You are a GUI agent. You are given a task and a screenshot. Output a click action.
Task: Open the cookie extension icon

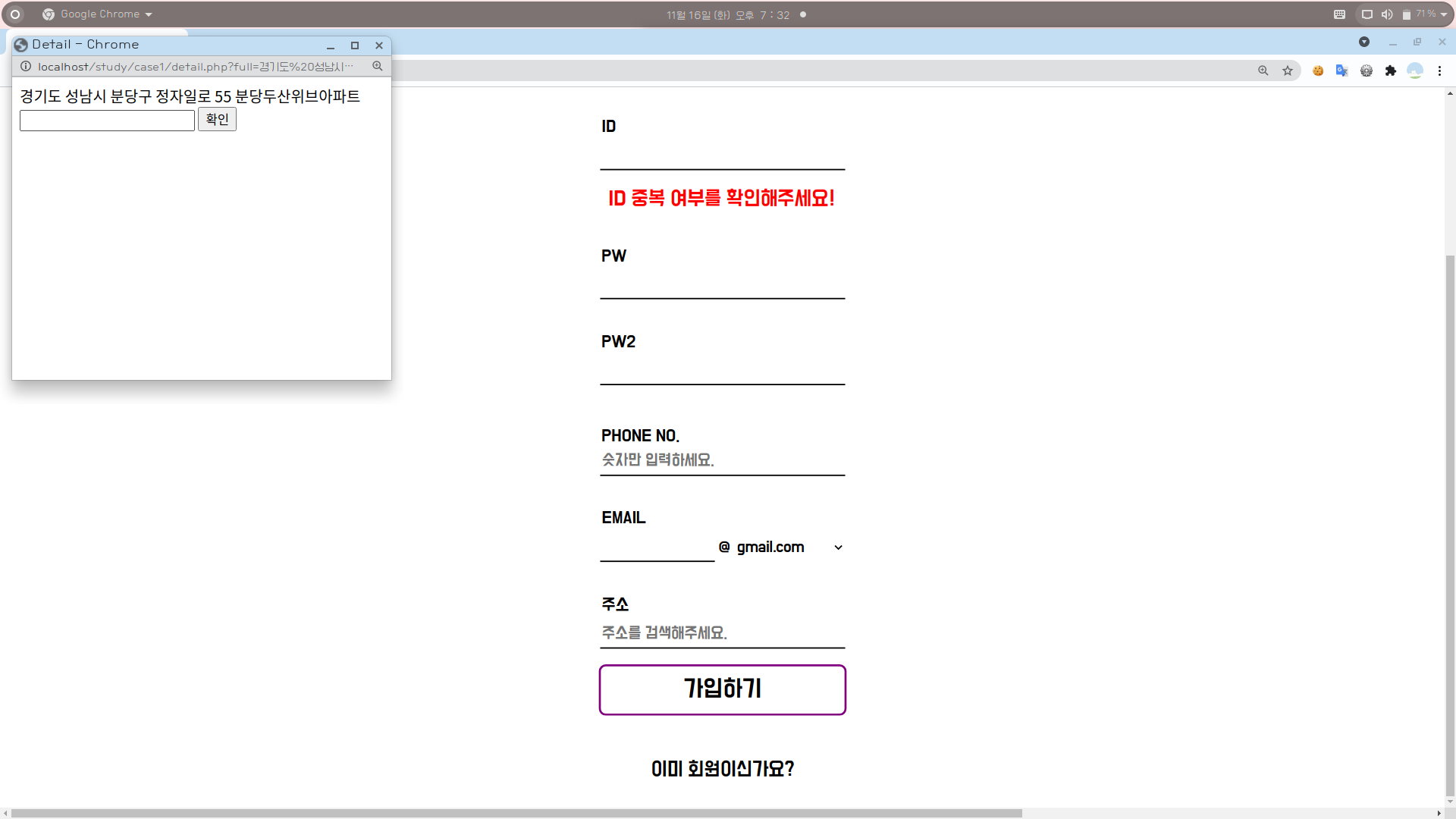coord(1318,71)
